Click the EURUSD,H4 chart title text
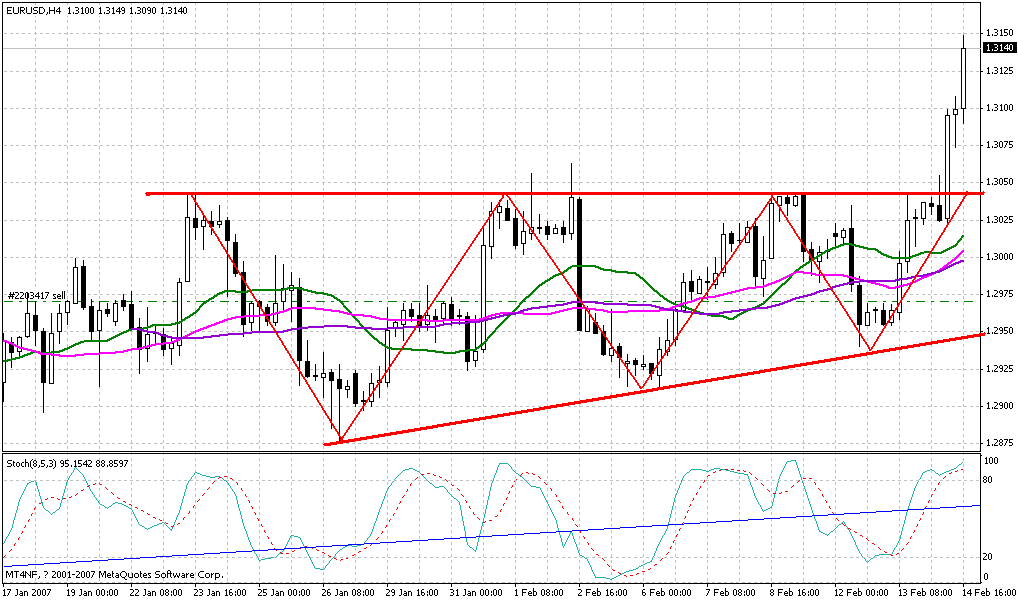Screen dimensions: 1018x600 pos(32,11)
